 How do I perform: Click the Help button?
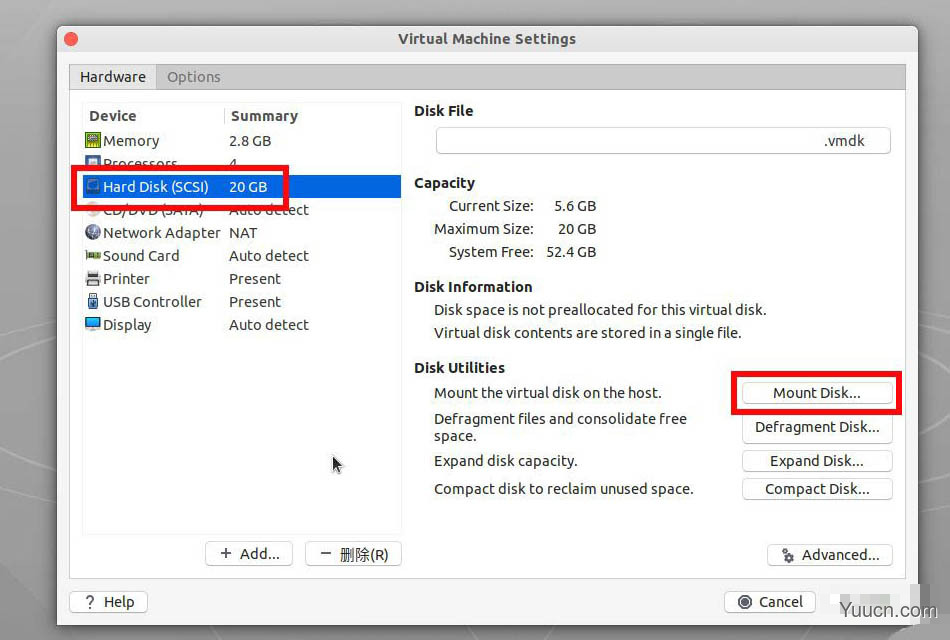tap(108, 602)
